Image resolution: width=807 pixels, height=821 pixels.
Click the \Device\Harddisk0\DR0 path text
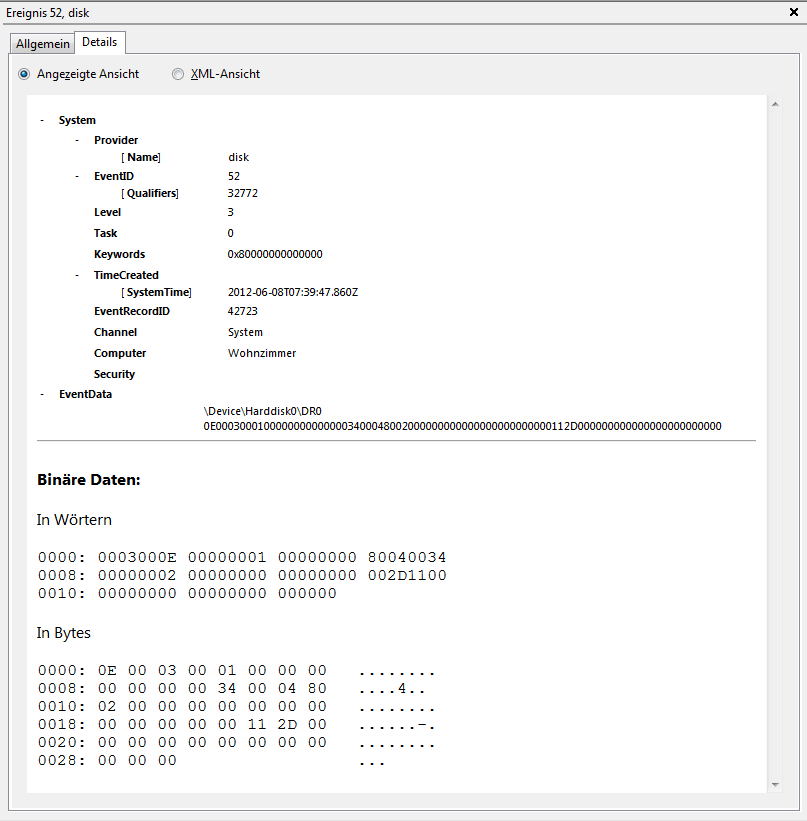pos(262,411)
